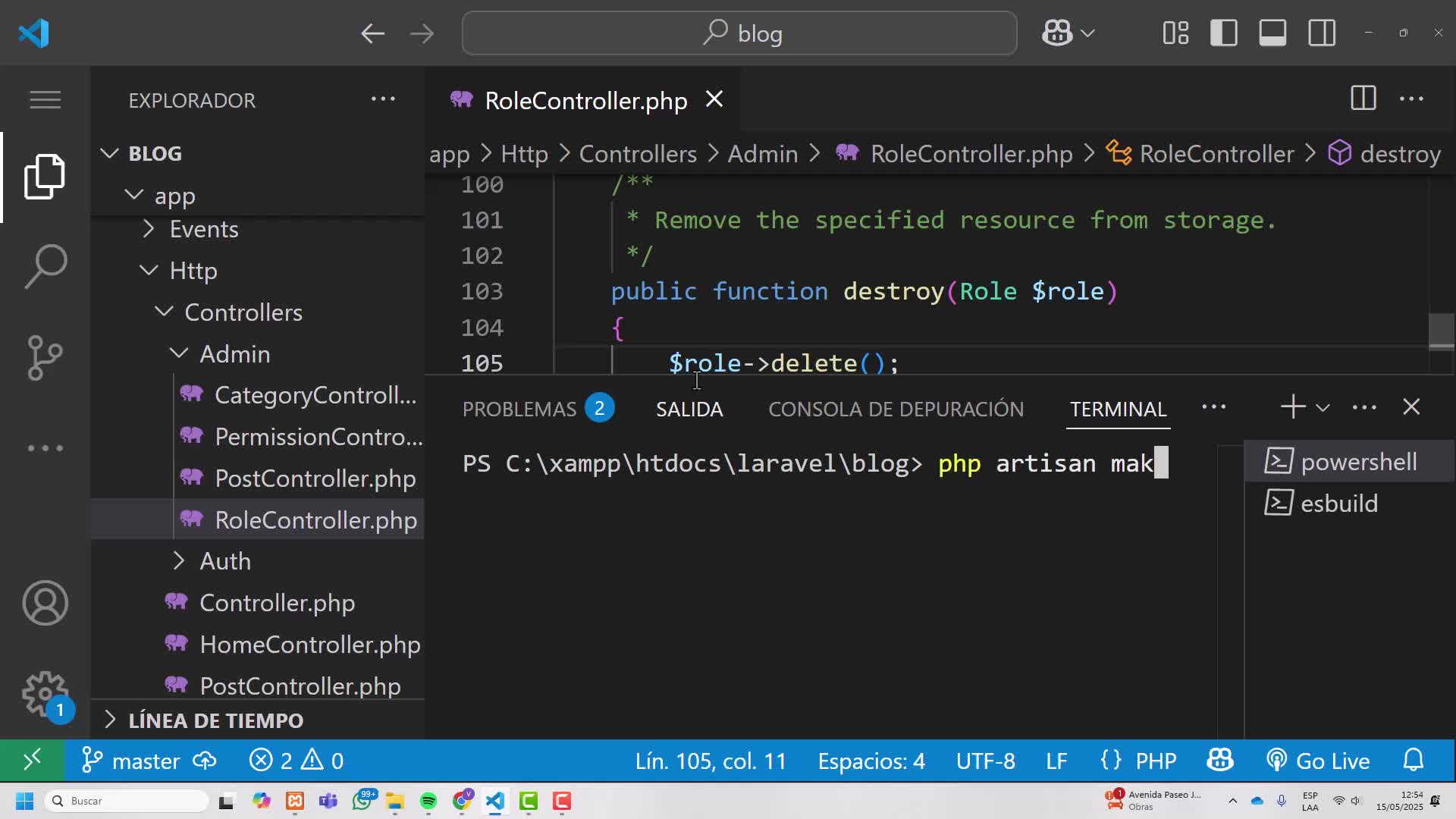
Task: Toggle the primary side bar
Action: [1224, 33]
